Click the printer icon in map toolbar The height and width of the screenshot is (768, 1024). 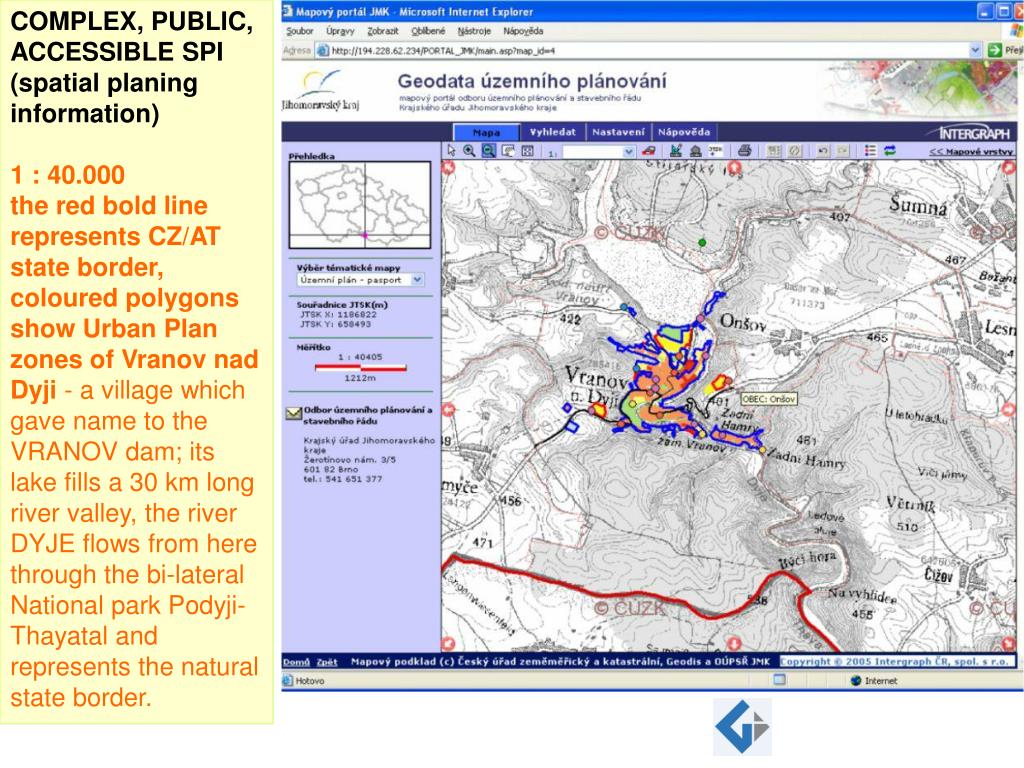(743, 151)
